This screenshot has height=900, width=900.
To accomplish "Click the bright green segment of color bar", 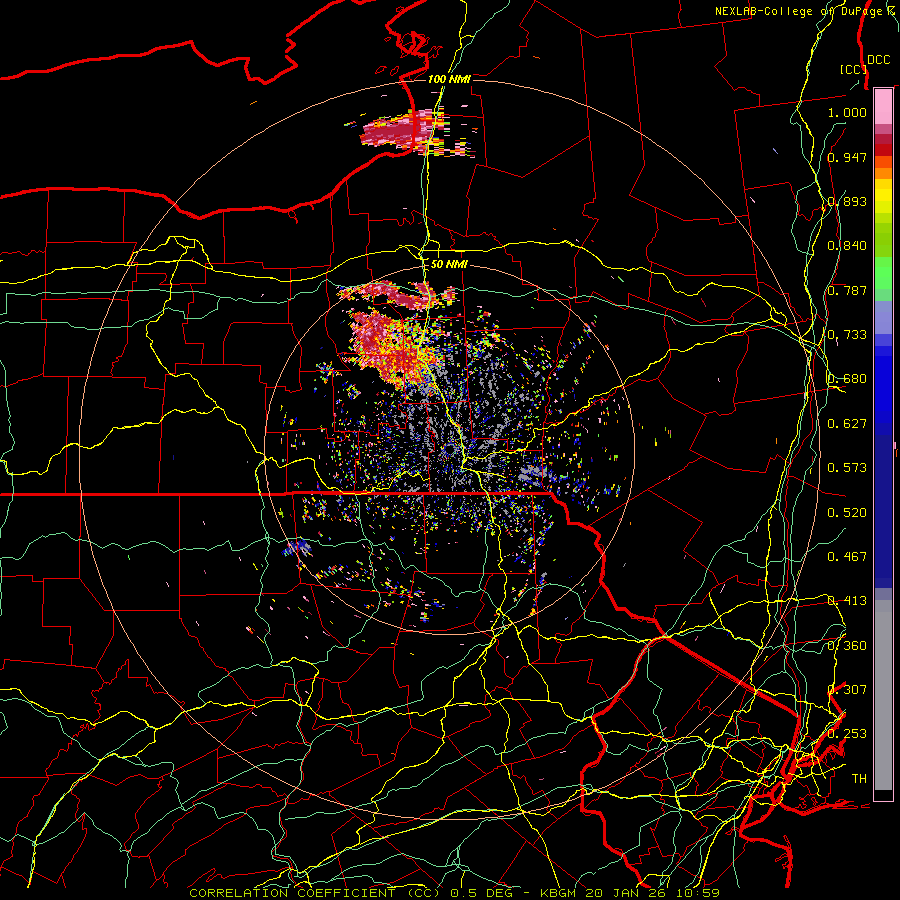I will point(883,273).
